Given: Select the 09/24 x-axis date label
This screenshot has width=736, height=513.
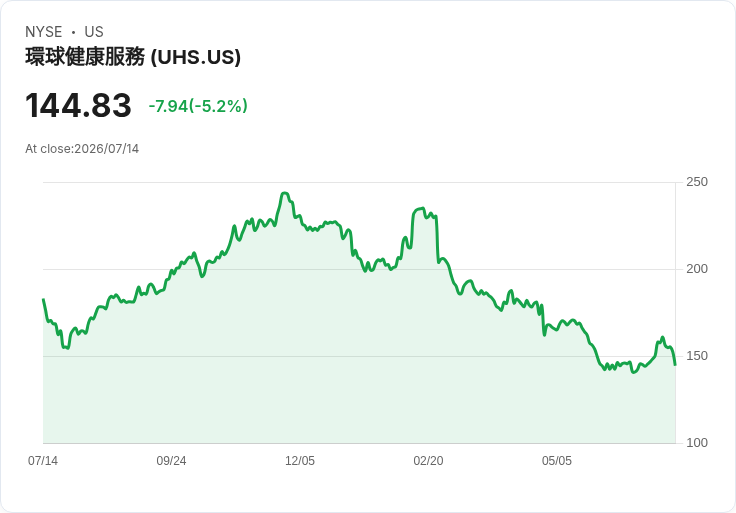Looking at the screenshot, I should (171, 461).
